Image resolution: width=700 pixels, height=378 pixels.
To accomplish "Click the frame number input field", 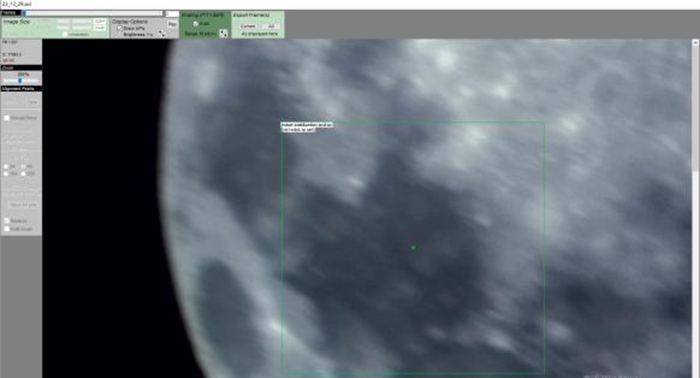I will (x=172, y=14).
